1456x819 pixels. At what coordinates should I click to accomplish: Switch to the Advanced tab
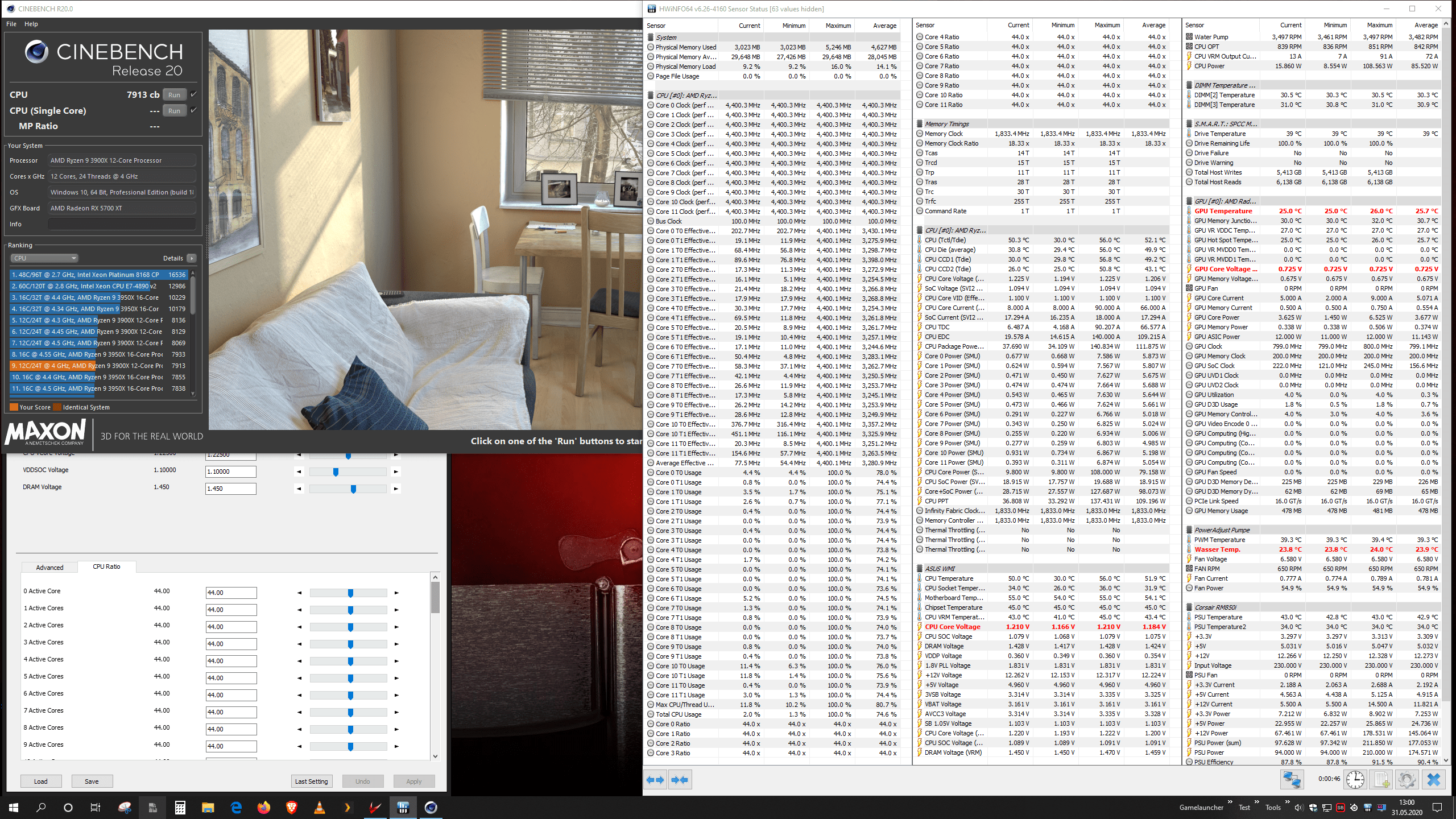pyautogui.click(x=49, y=567)
